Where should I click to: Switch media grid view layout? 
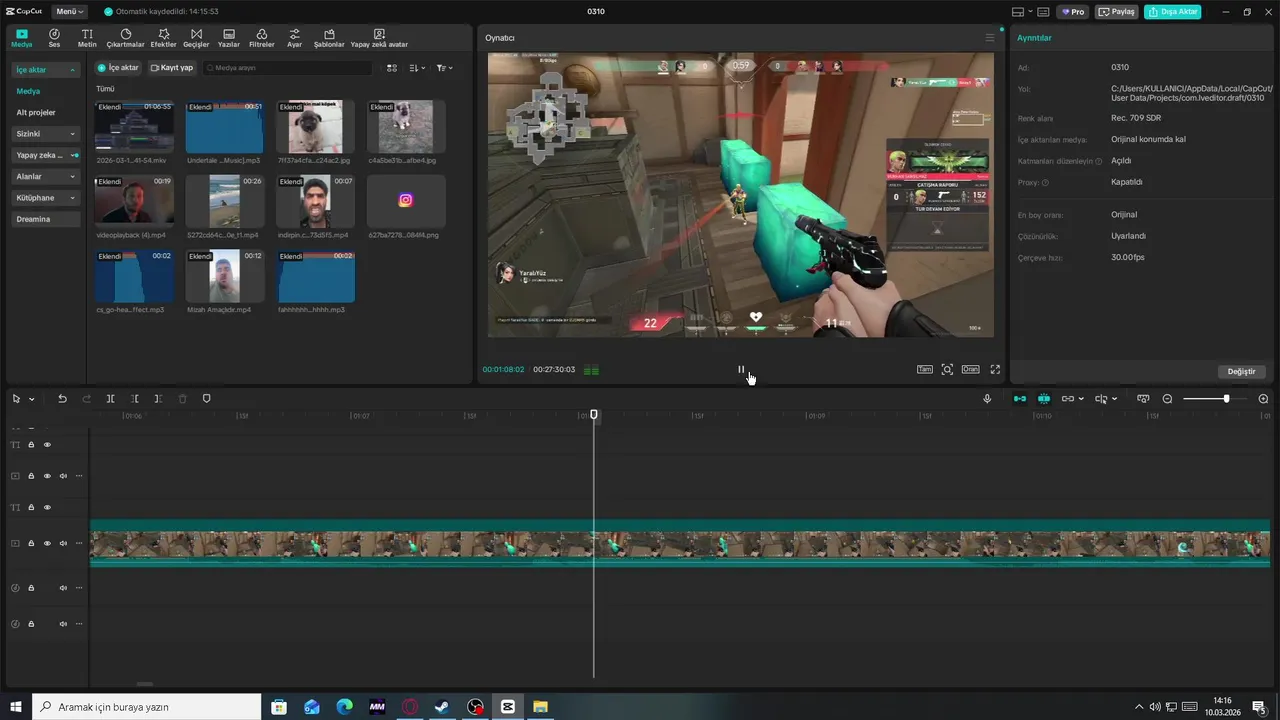click(392, 68)
